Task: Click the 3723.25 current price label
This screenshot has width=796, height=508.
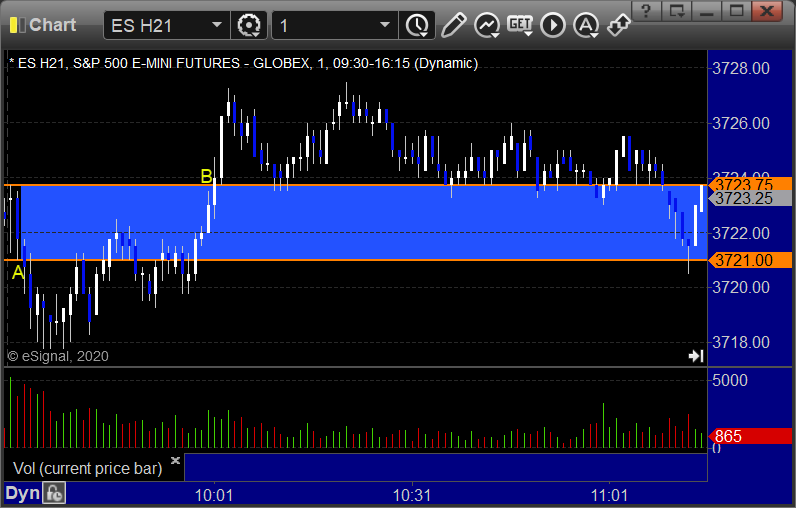Action: [750, 198]
